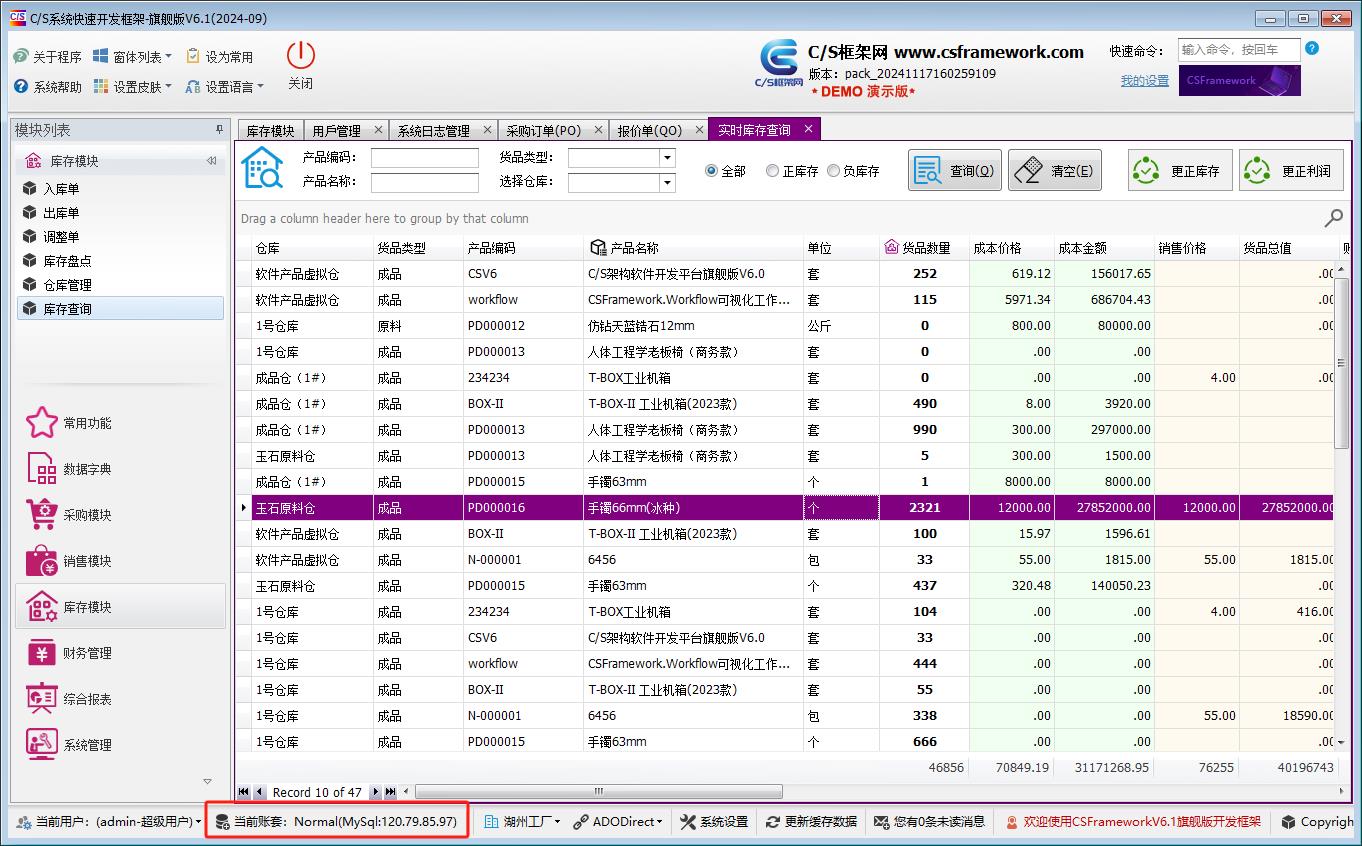
Task: Click the red power 关闭 icon
Action: point(300,56)
